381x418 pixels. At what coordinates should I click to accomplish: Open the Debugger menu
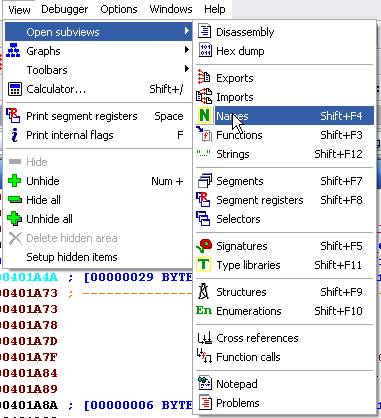pyautogui.click(x=65, y=9)
